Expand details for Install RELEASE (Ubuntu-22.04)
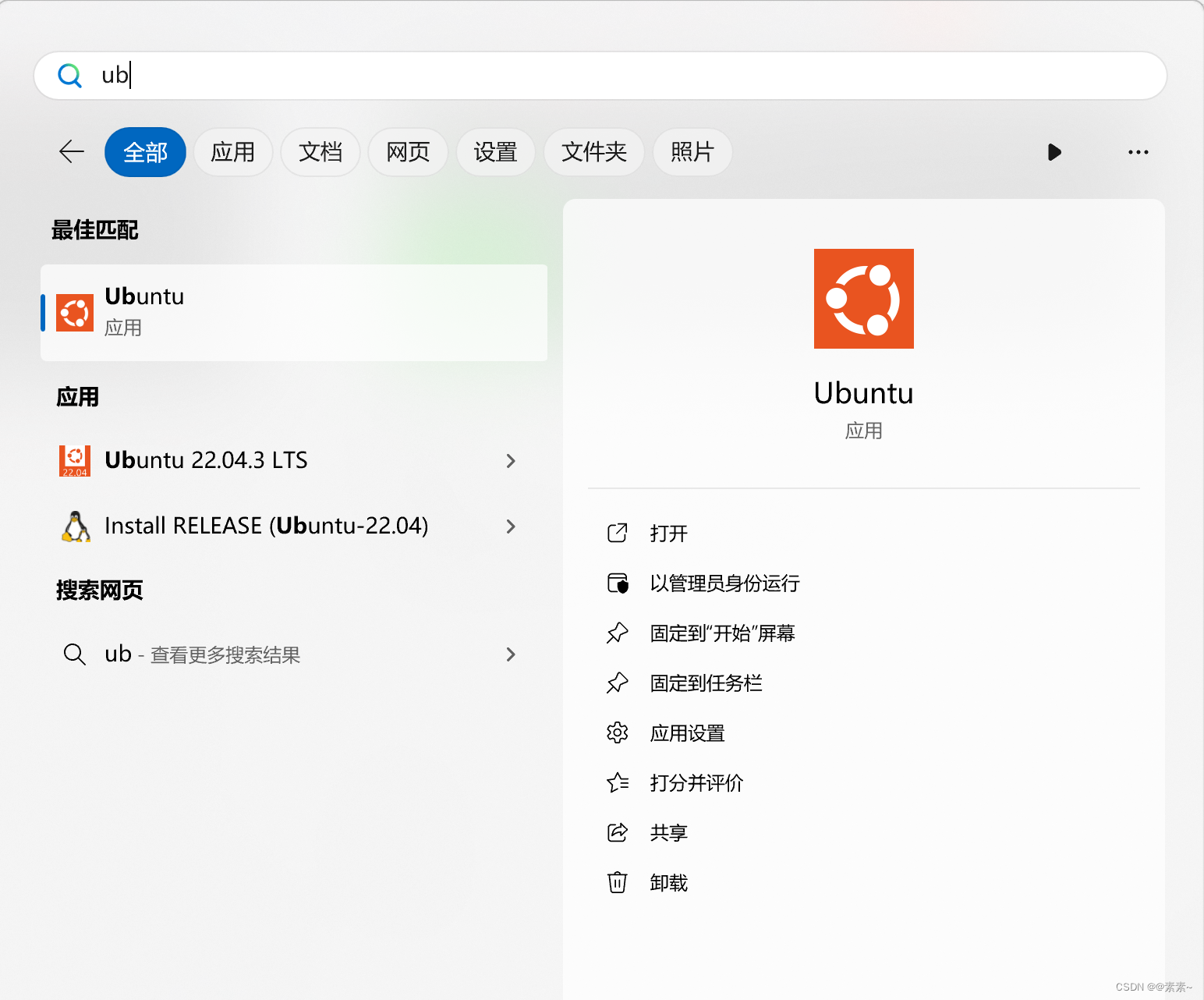This screenshot has height=1000, width=1204. (x=511, y=527)
